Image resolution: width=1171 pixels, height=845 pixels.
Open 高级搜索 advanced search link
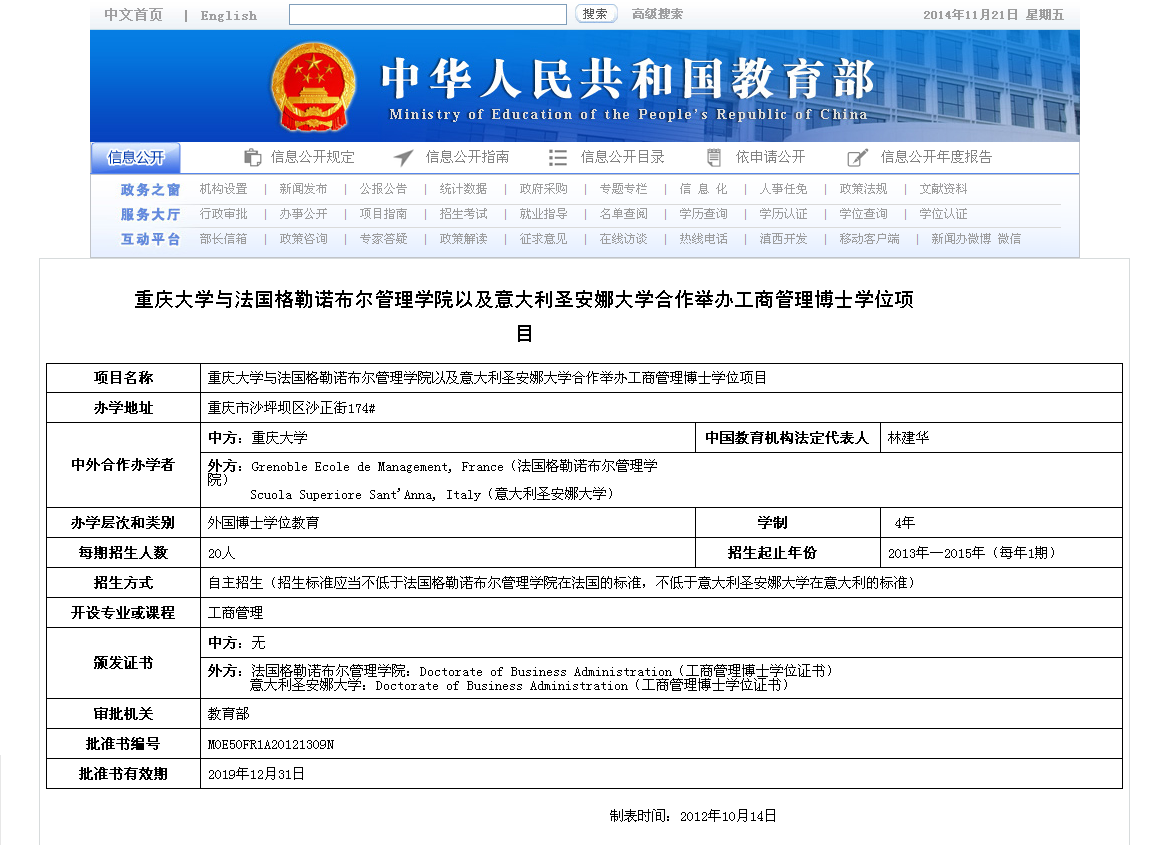coord(657,14)
